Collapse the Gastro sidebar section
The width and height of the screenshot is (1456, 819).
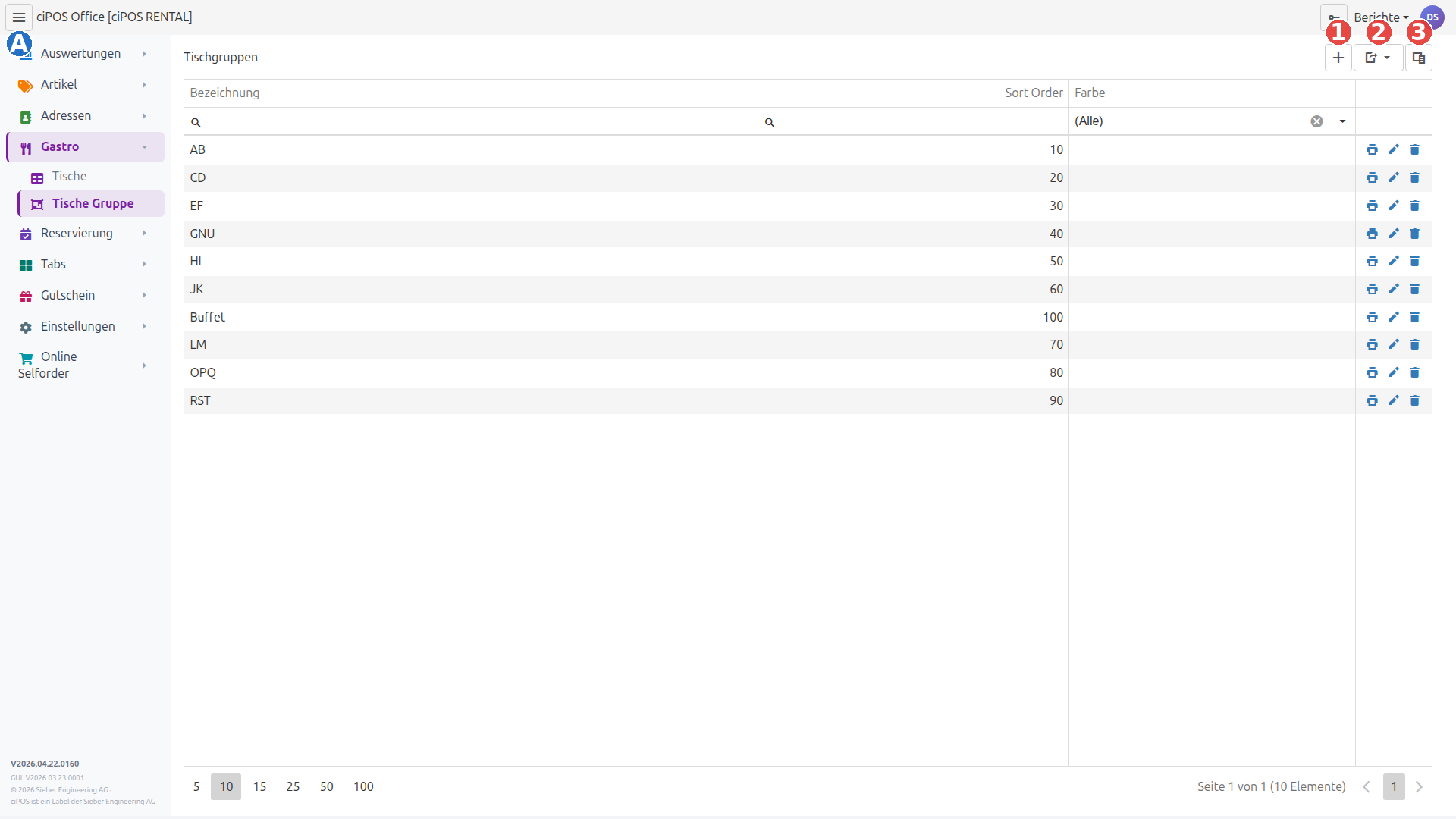coord(85,147)
